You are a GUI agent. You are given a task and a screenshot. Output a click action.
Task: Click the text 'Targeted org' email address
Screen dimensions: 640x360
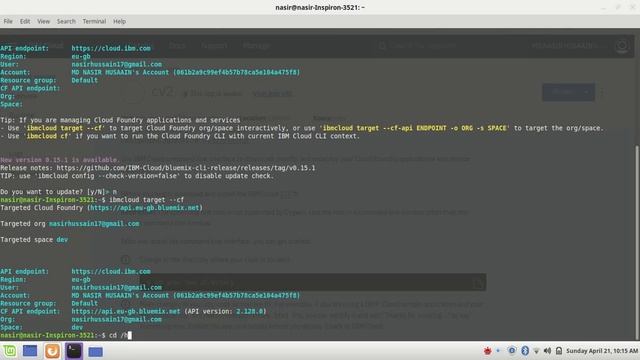pos(94,224)
